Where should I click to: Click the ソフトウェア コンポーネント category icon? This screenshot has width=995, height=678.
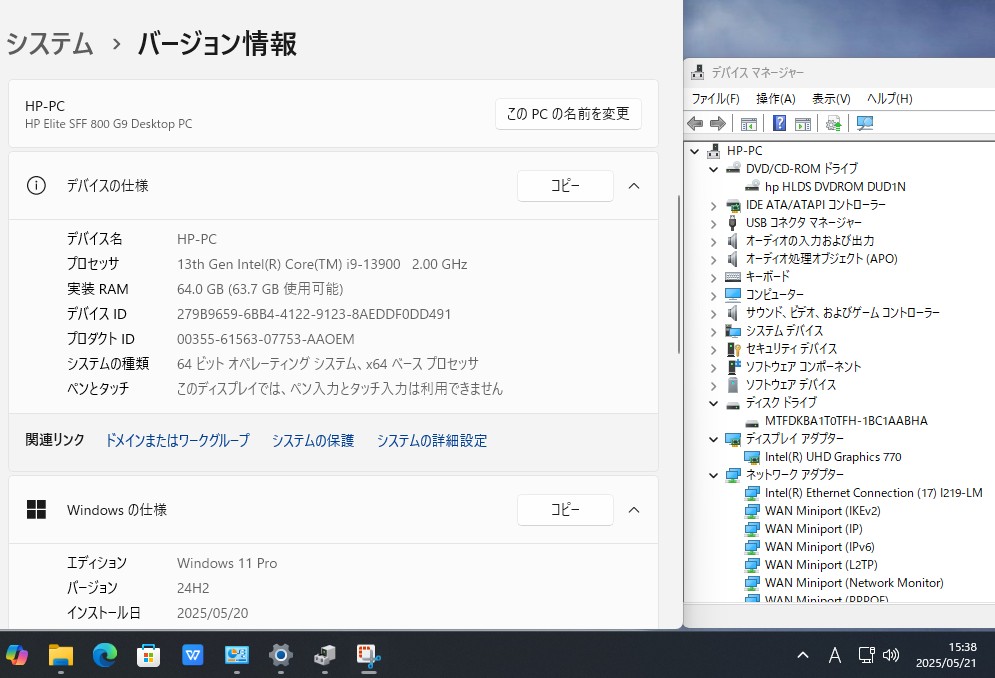734,367
